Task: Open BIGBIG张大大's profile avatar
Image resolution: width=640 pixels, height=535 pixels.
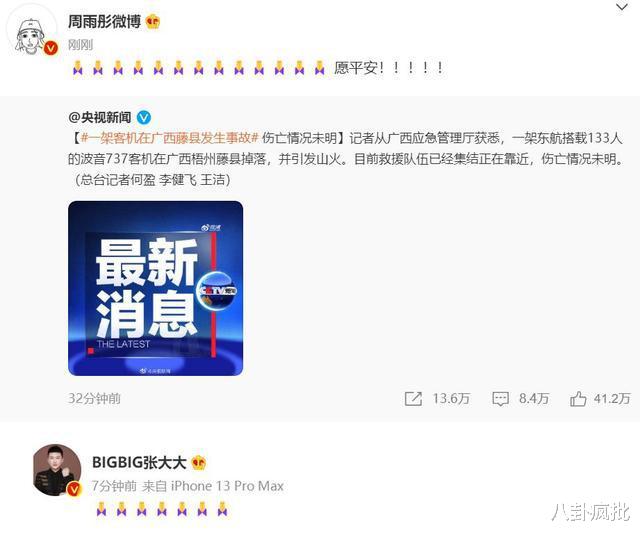Action: click(x=57, y=470)
